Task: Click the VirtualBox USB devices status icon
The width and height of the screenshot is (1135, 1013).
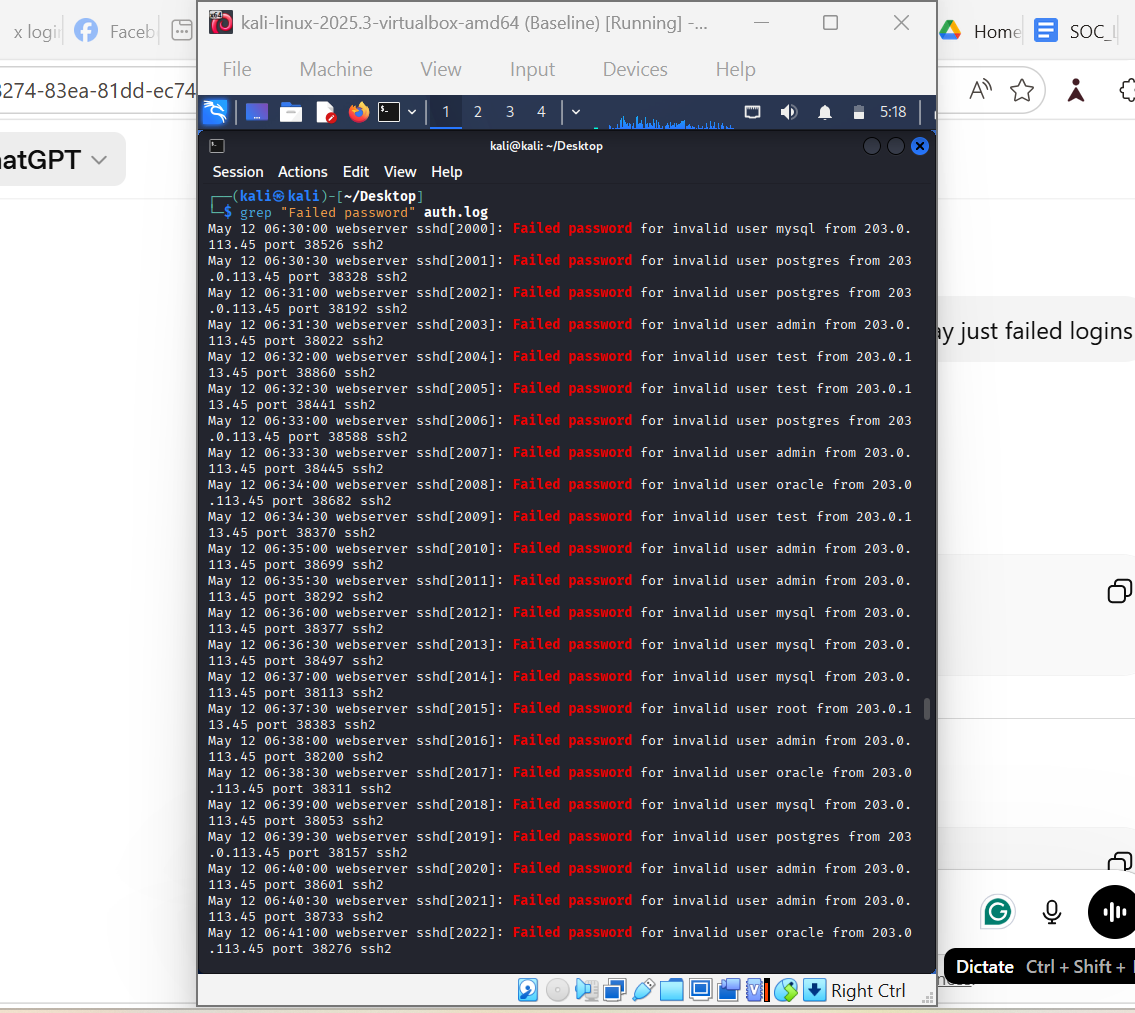Action: coord(644,990)
